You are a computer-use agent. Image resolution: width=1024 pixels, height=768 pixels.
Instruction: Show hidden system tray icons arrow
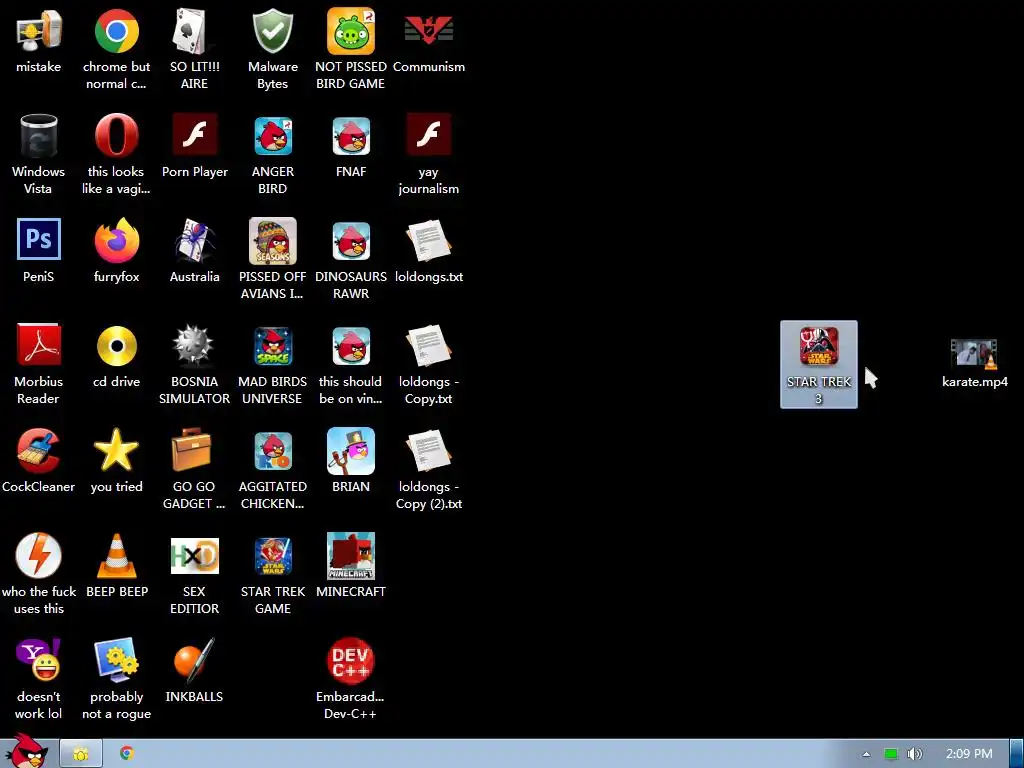866,754
